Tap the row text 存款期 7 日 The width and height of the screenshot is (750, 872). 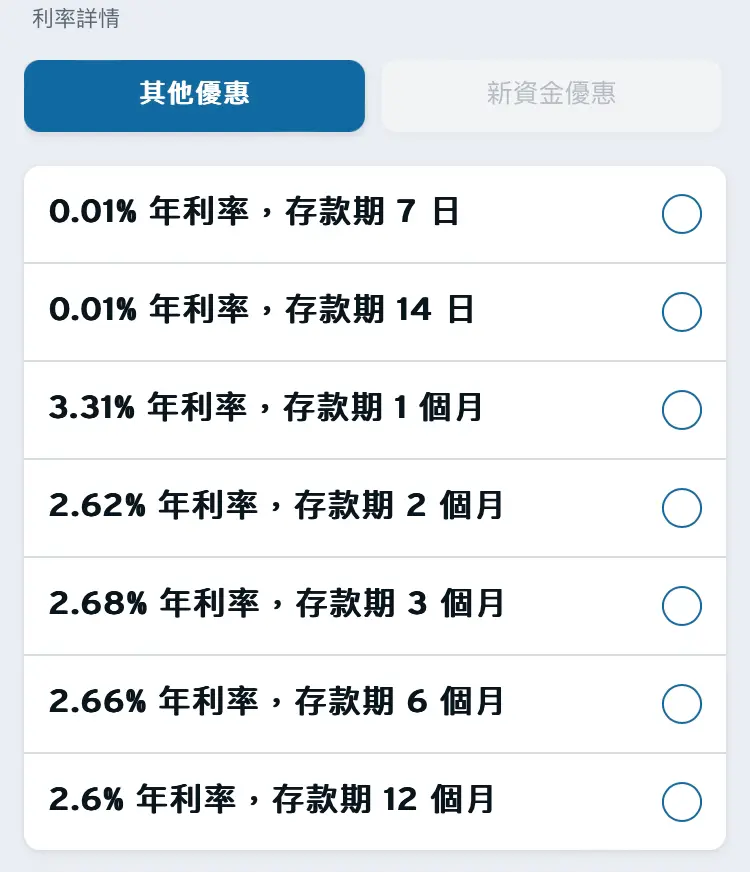coord(372,211)
